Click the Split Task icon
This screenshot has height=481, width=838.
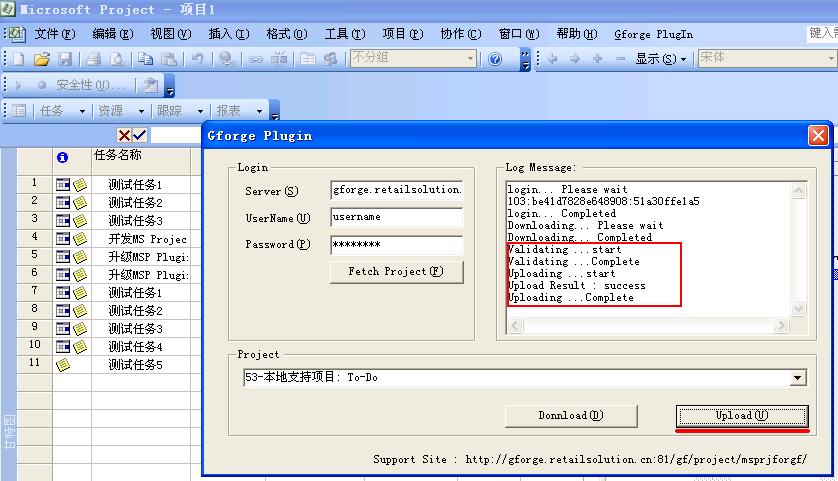(279, 58)
